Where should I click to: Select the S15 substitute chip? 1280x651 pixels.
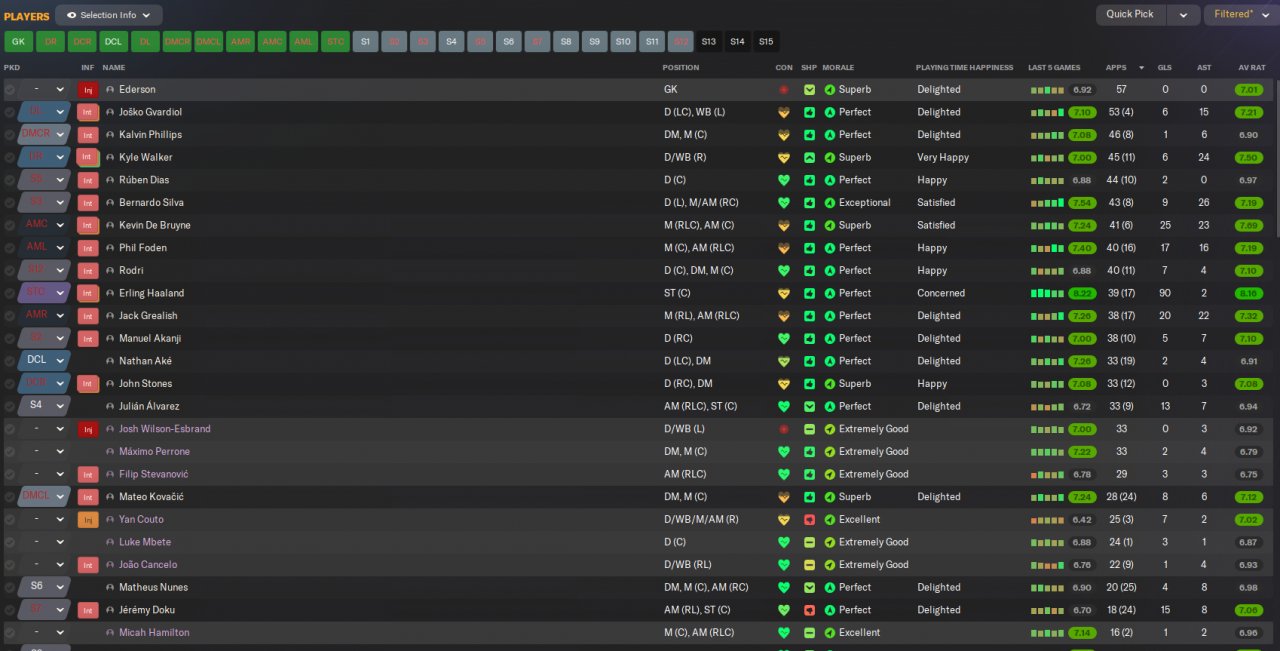(766, 42)
